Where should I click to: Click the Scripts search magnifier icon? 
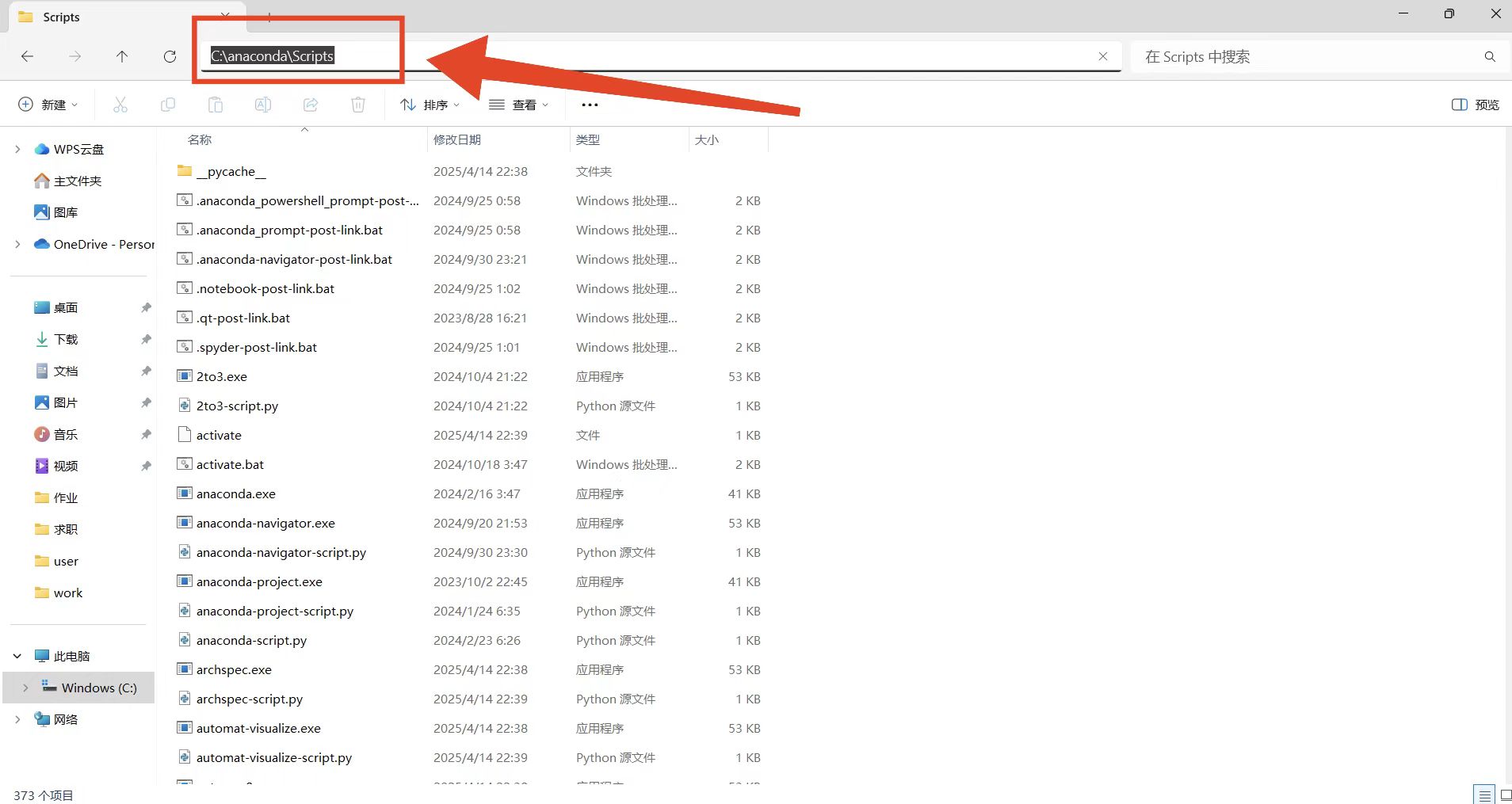click(x=1490, y=56)
